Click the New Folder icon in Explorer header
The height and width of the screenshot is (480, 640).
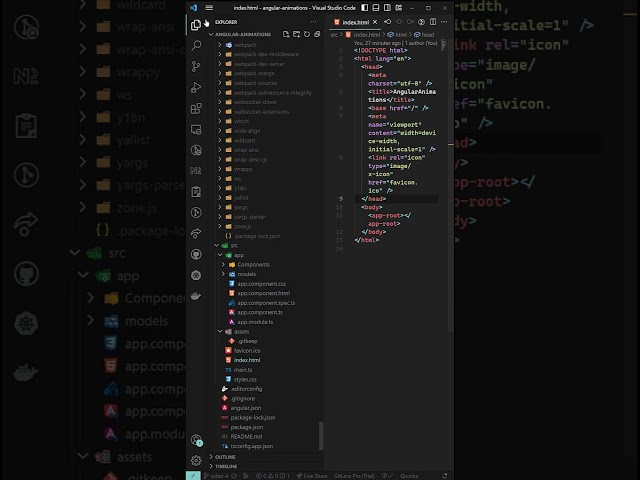click(296, 34)
